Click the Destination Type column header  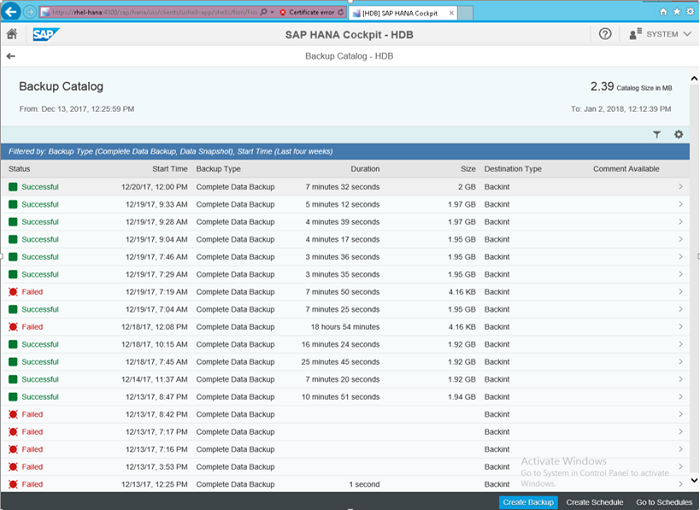tap(512, 169)
